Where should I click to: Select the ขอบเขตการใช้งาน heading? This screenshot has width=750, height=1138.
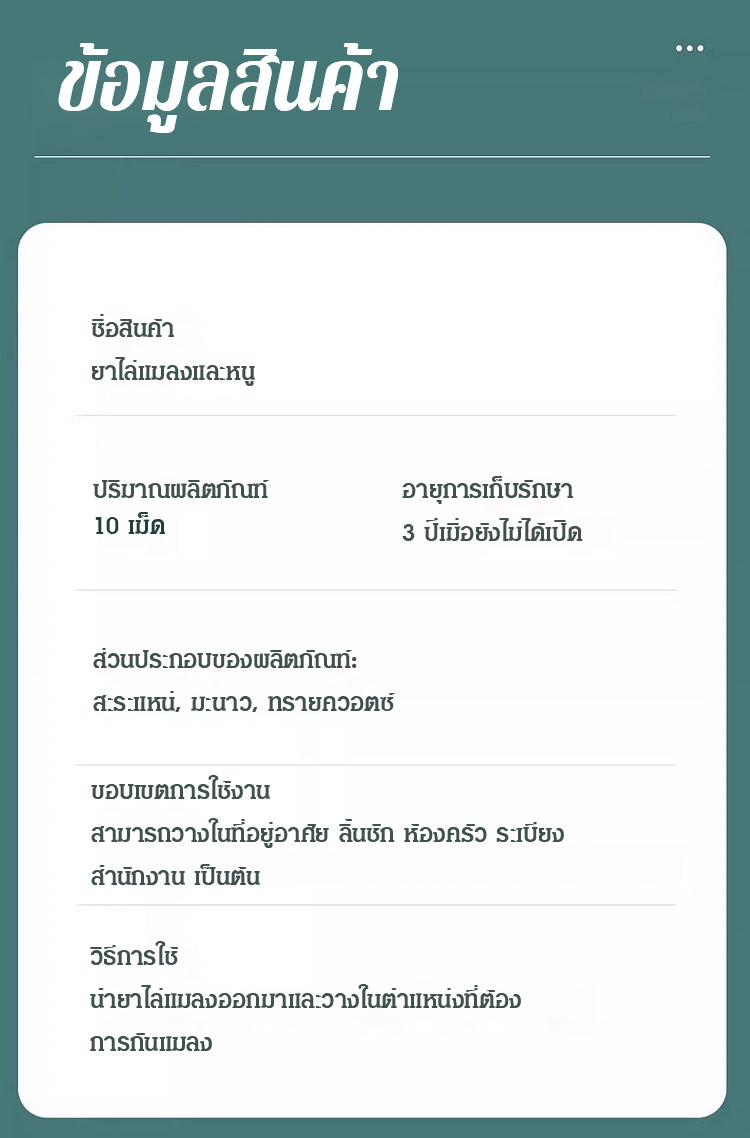tap(180, 790)
